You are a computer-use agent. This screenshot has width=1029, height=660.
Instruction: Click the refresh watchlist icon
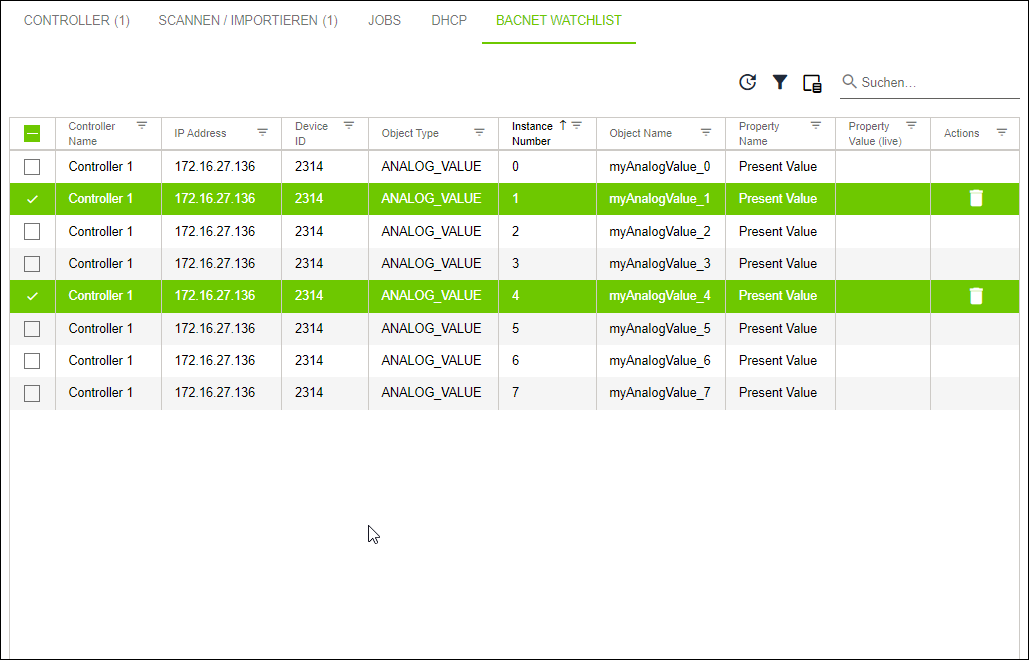pos(747,82)
